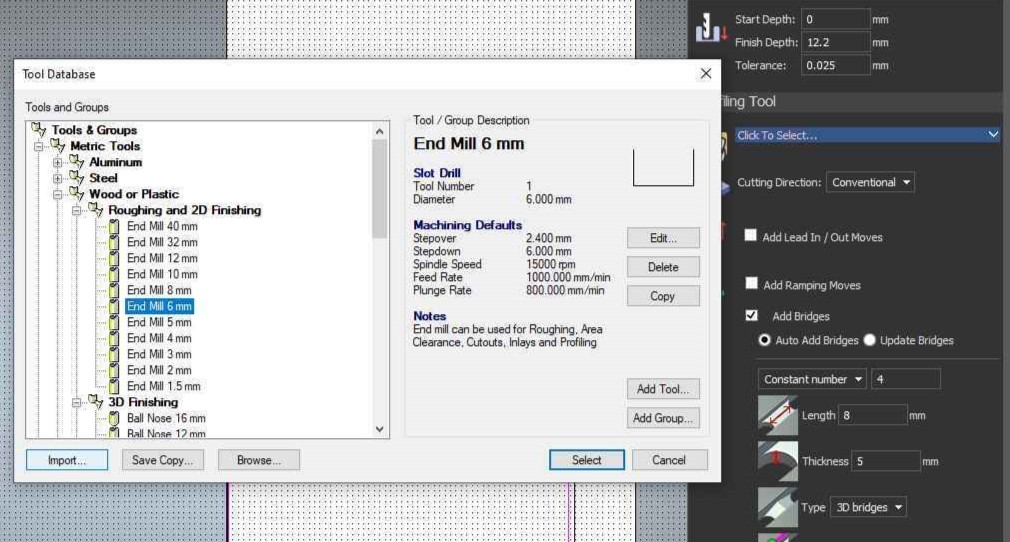Open the Constant number bridges dropdown
The image size is (1010, 542).
coord(812,379)
